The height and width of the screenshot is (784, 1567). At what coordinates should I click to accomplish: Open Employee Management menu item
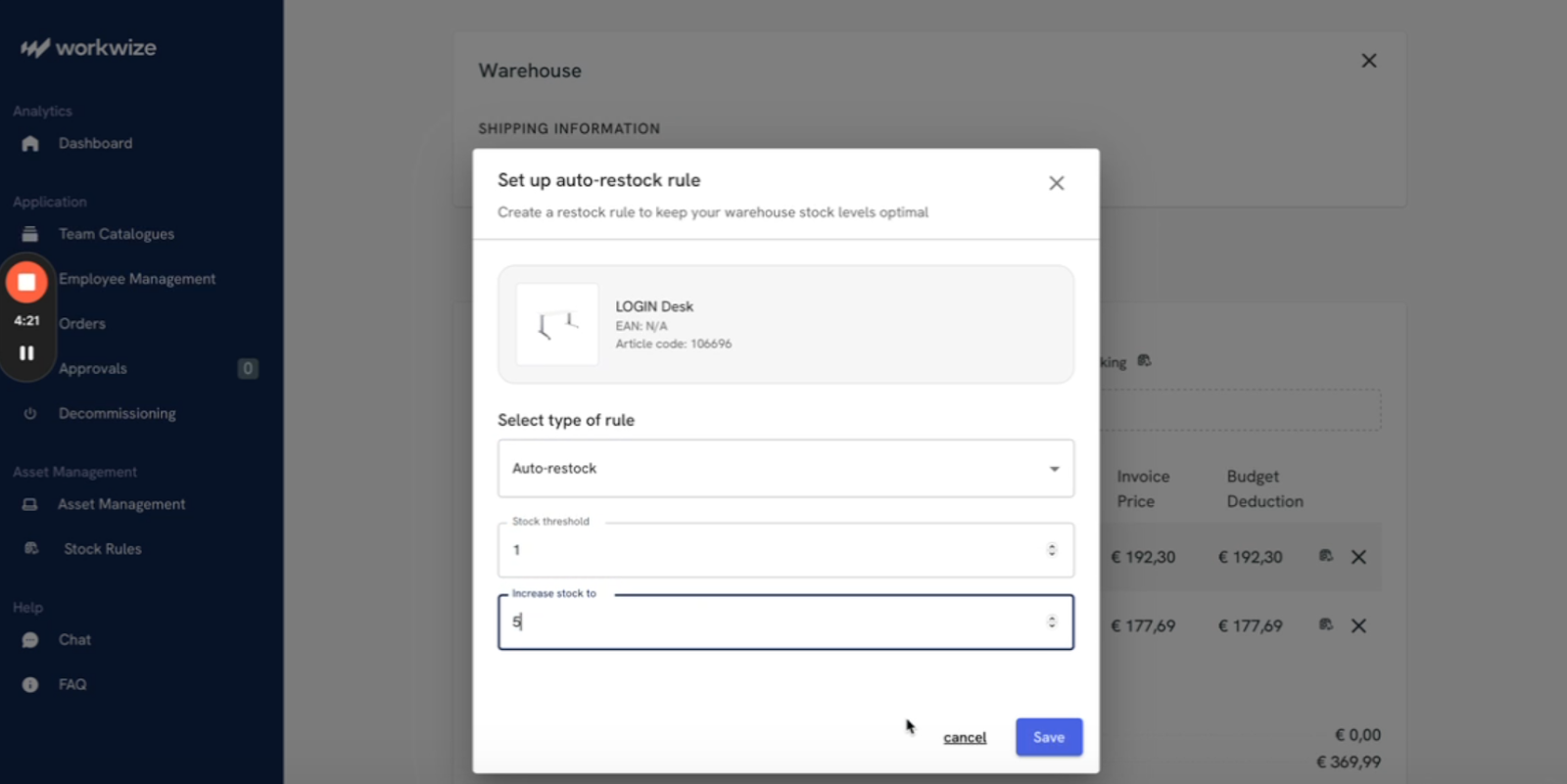137,279
